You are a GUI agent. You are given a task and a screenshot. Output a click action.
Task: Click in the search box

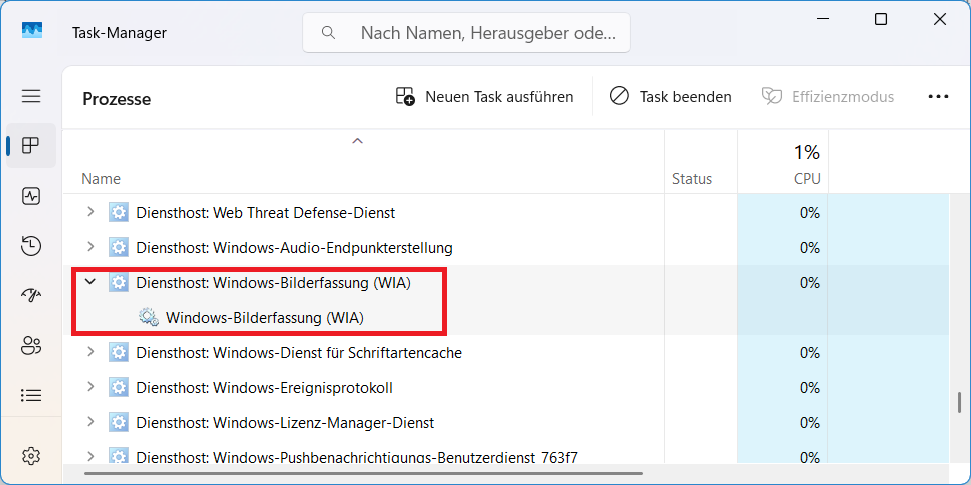coord(466,32)
